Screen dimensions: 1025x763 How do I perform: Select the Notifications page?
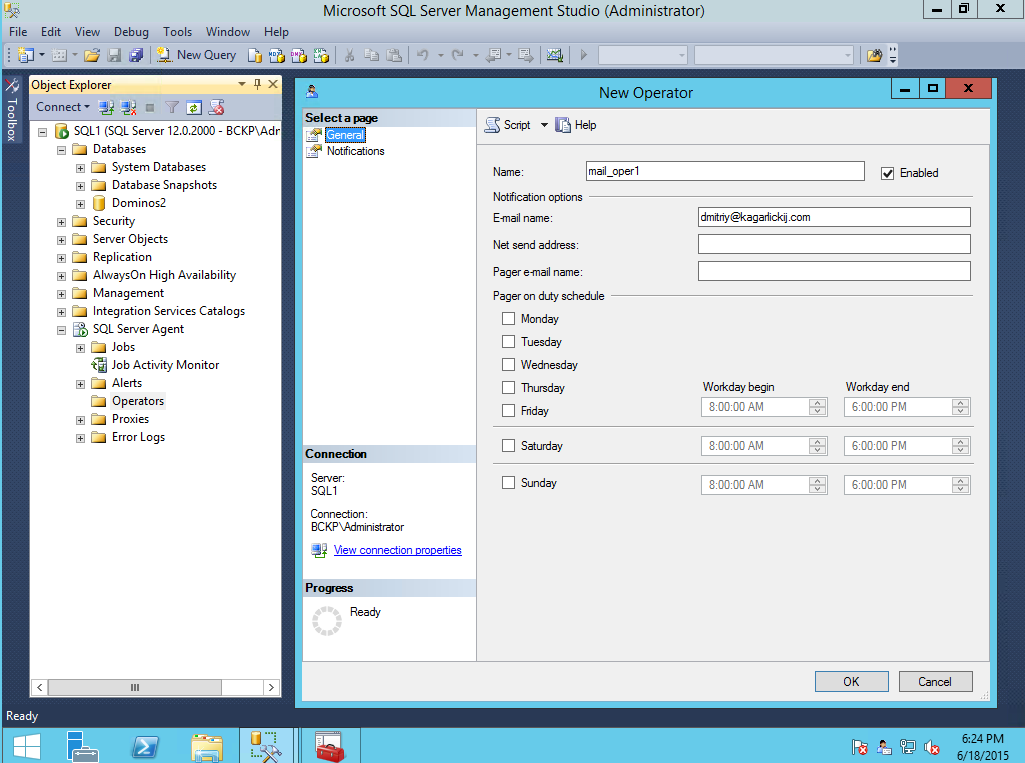point(355,151)
